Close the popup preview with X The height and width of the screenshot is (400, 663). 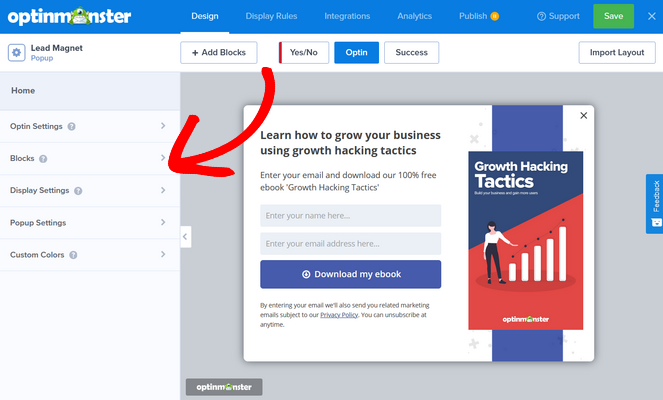[584, 115]
